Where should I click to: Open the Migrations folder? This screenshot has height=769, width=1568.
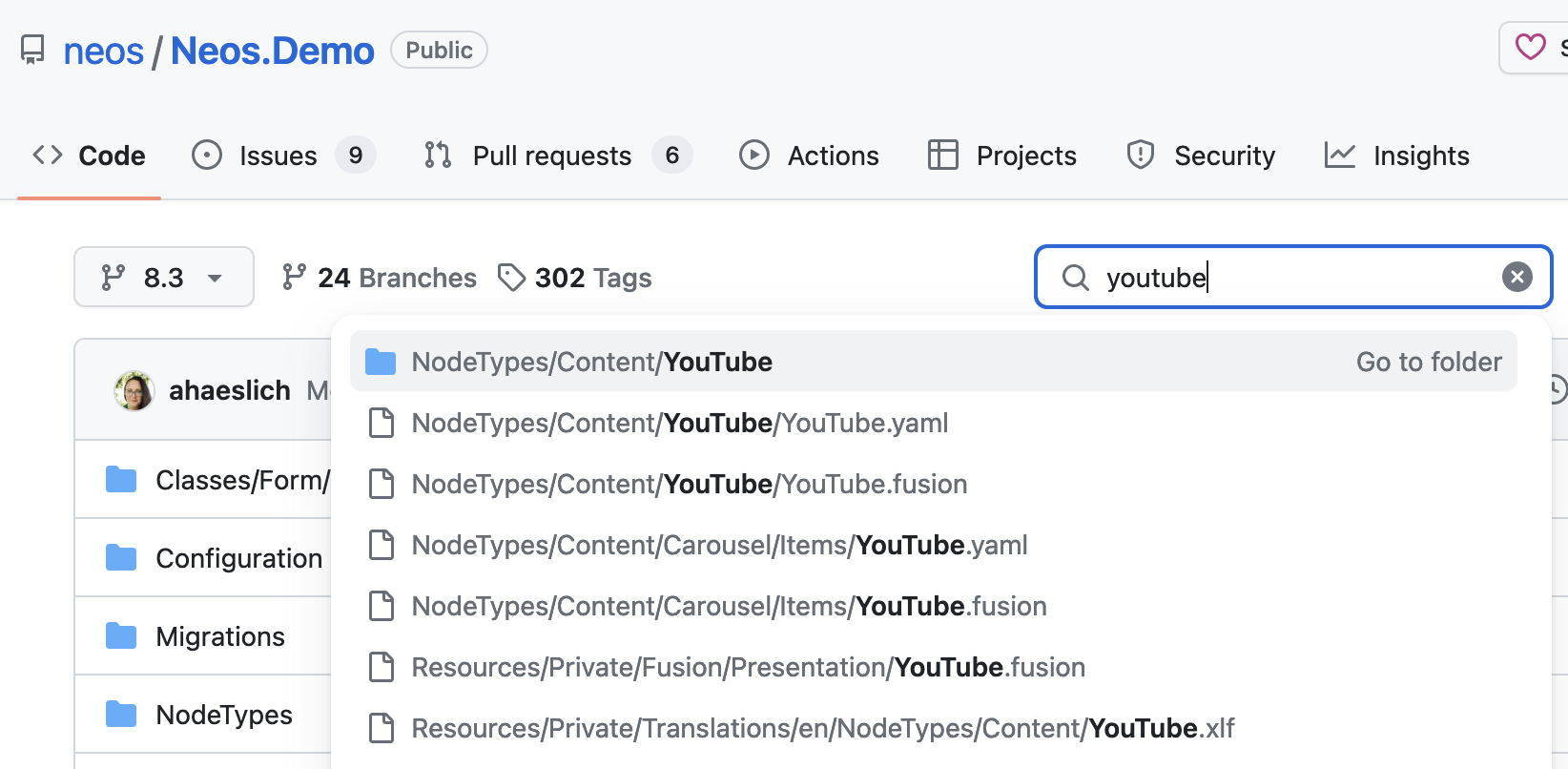[220, 636]
